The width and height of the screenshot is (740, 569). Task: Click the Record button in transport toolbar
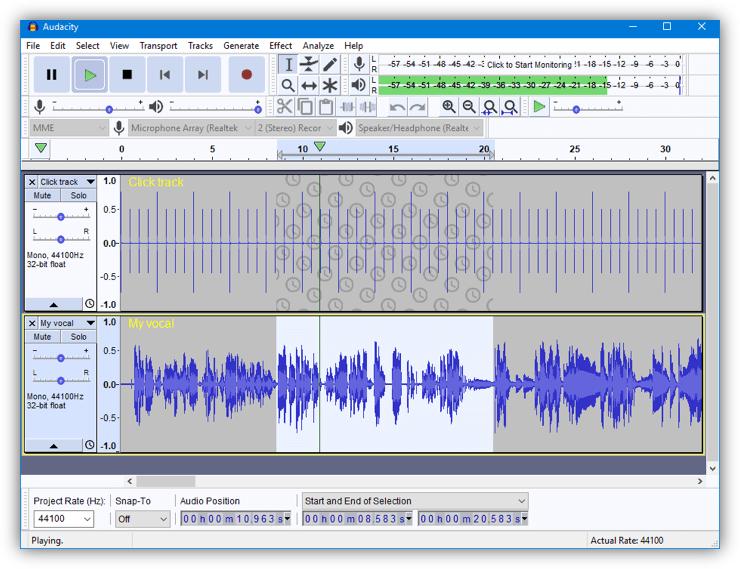click(x=246, y=74)
